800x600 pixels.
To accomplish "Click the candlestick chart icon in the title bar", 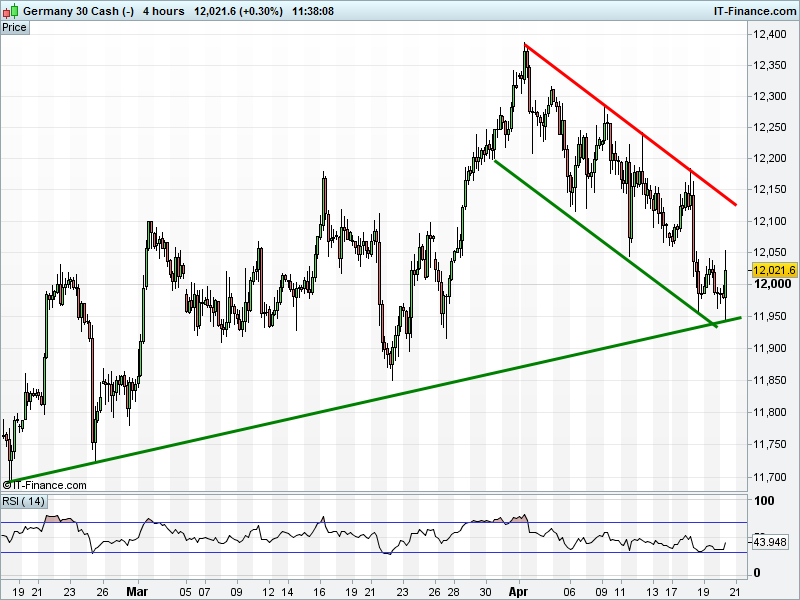I will pyautogui.click(x=10, y=11).
